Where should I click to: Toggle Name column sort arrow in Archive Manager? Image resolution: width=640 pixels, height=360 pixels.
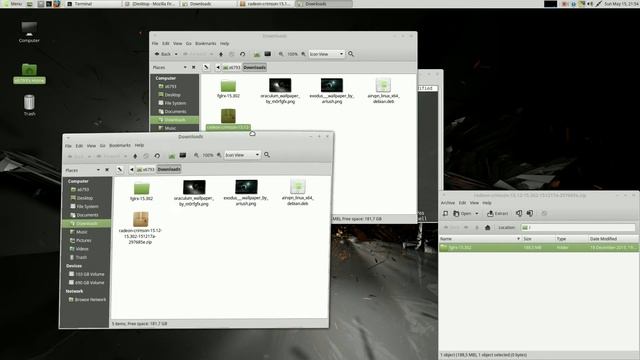click(518, 239)
